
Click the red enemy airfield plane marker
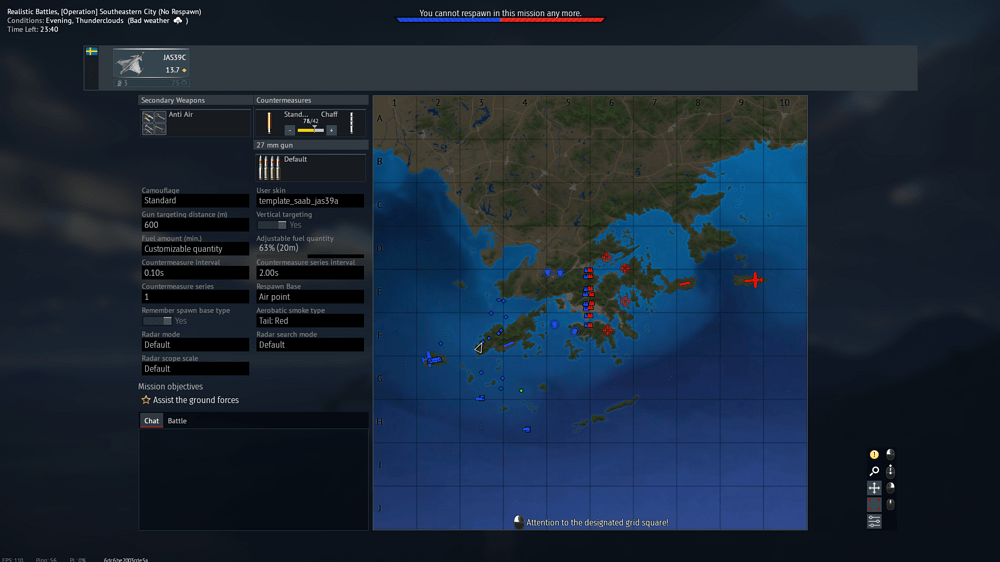(754, 279)
